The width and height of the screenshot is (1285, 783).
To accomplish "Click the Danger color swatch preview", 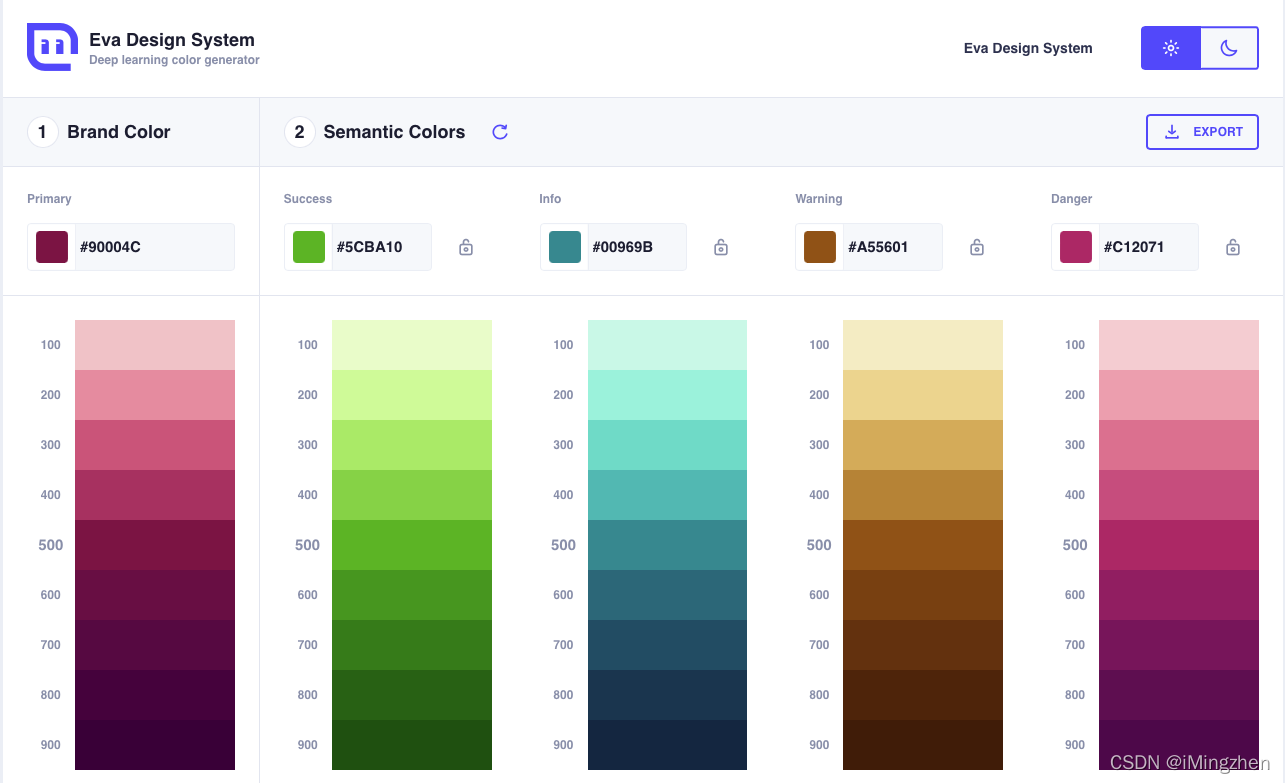I will 1076,247.
